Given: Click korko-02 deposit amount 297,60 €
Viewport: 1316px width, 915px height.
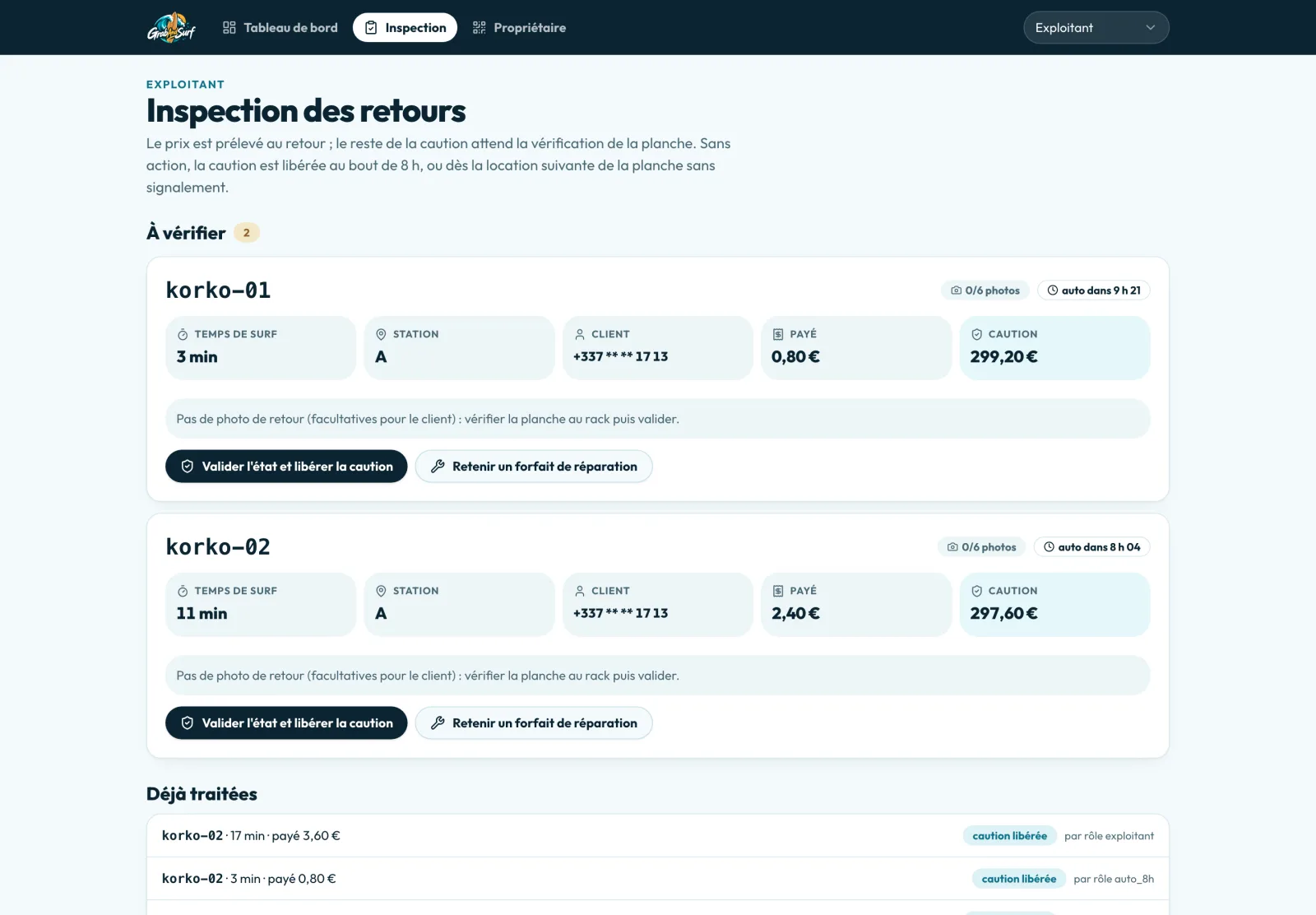Looking at the screenshot, I should pyautogui.click(x=1003, y=614).
